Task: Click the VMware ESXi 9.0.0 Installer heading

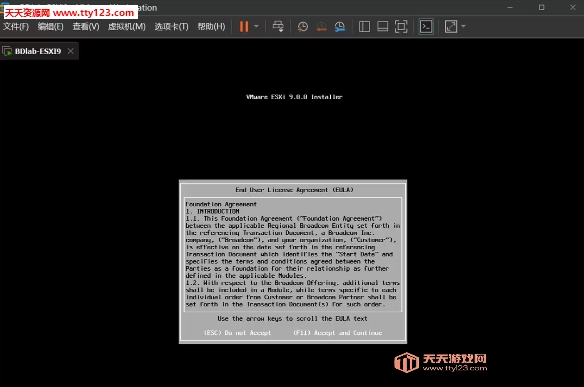Action: click(x=294, y=97)
